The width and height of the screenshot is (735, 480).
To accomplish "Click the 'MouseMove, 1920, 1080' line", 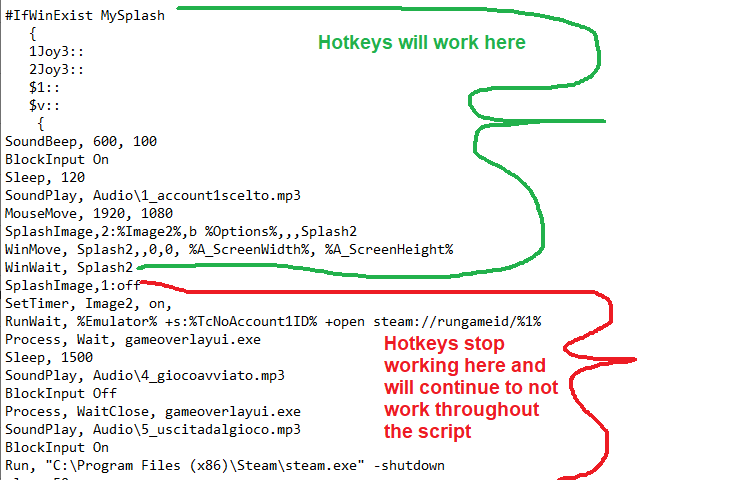I will click(89, 214).
